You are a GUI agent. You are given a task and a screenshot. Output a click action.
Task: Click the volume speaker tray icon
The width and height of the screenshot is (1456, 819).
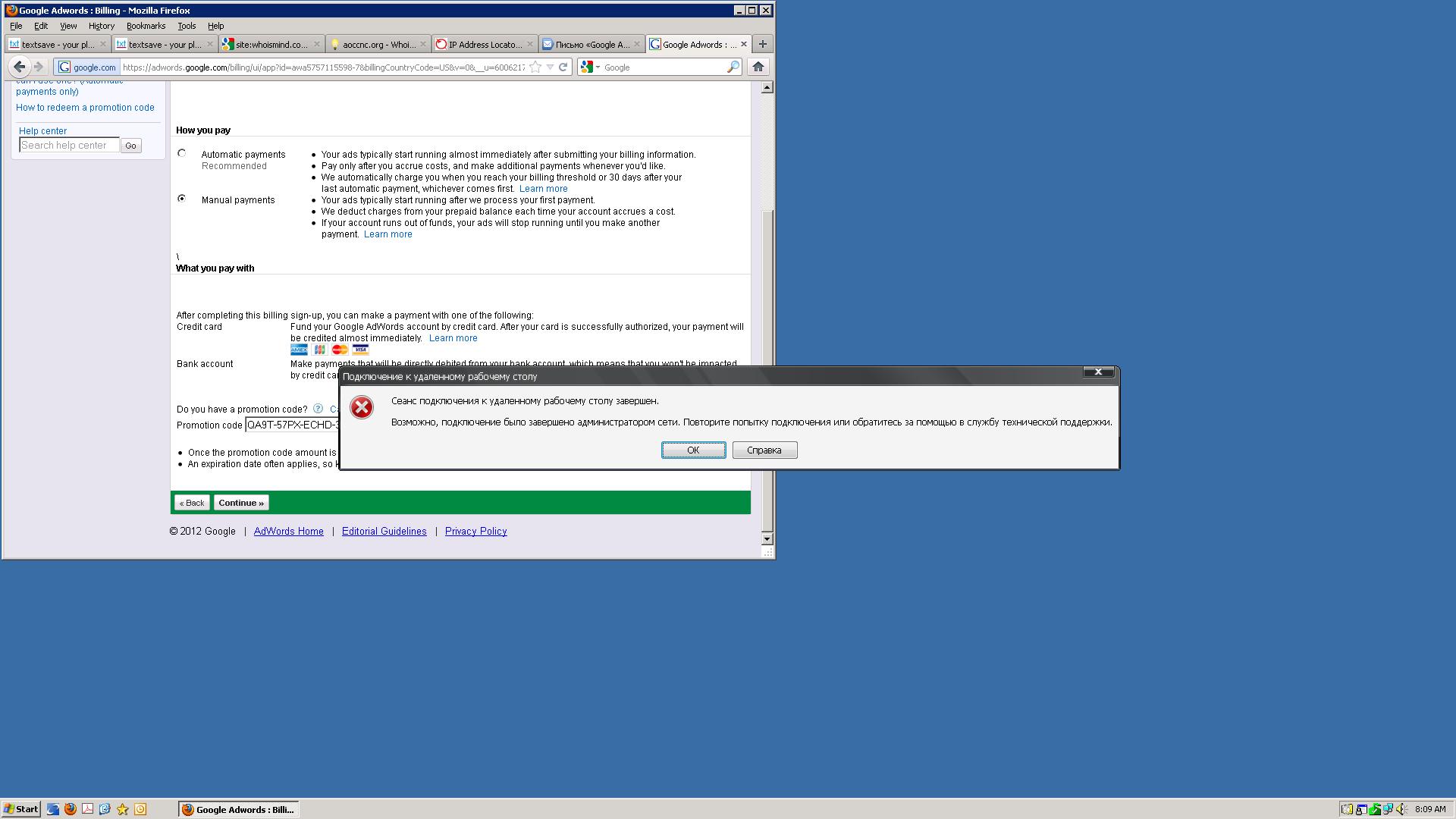coord(1401,809)
